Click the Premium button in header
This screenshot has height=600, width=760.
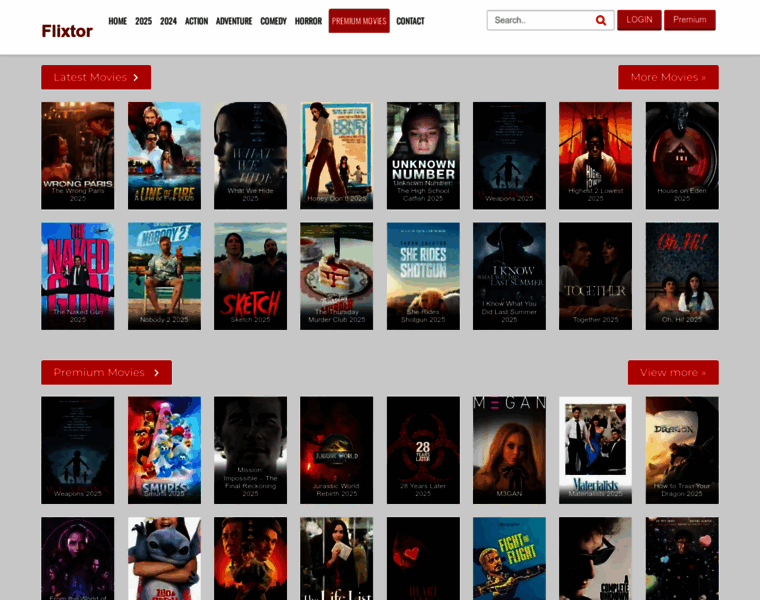(x=690, y=20)
